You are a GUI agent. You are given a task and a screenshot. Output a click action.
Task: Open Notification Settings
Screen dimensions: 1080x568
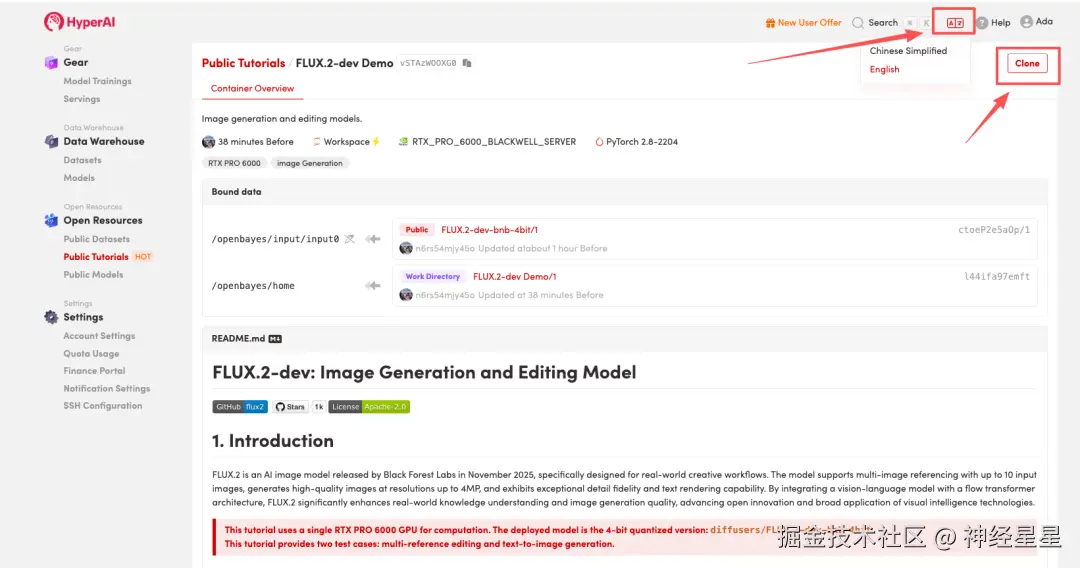coord(107,389)
